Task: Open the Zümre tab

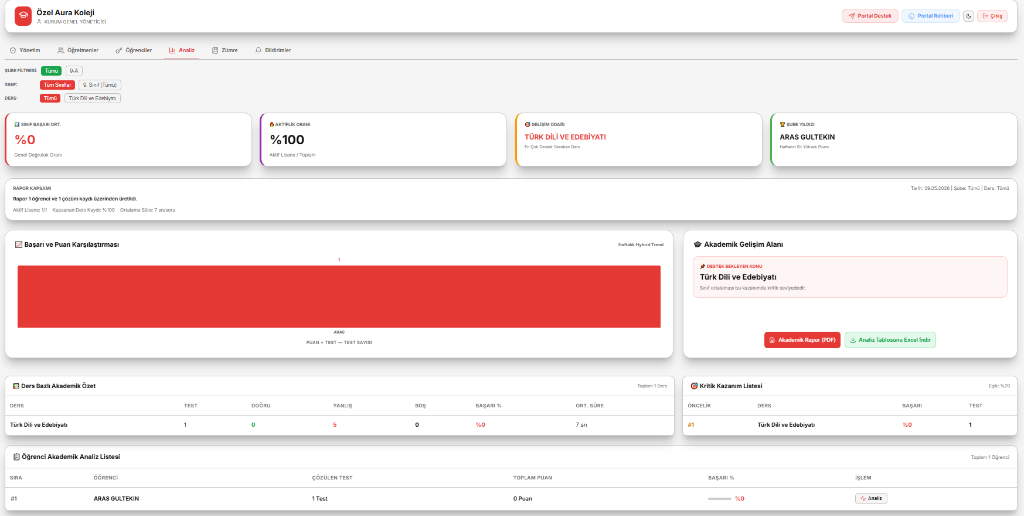Action: pyautogui.click(x=225, y=50)
